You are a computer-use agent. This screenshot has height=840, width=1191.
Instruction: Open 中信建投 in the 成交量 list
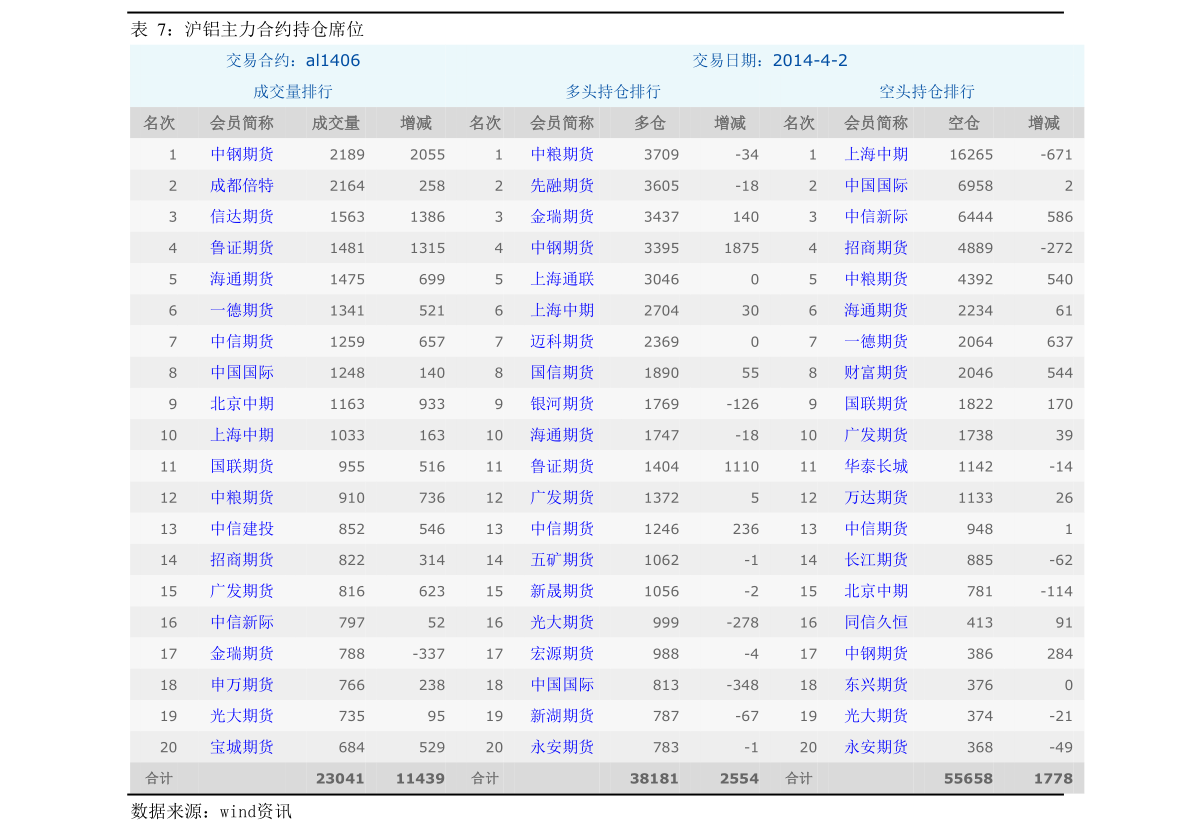click(242, 528)
